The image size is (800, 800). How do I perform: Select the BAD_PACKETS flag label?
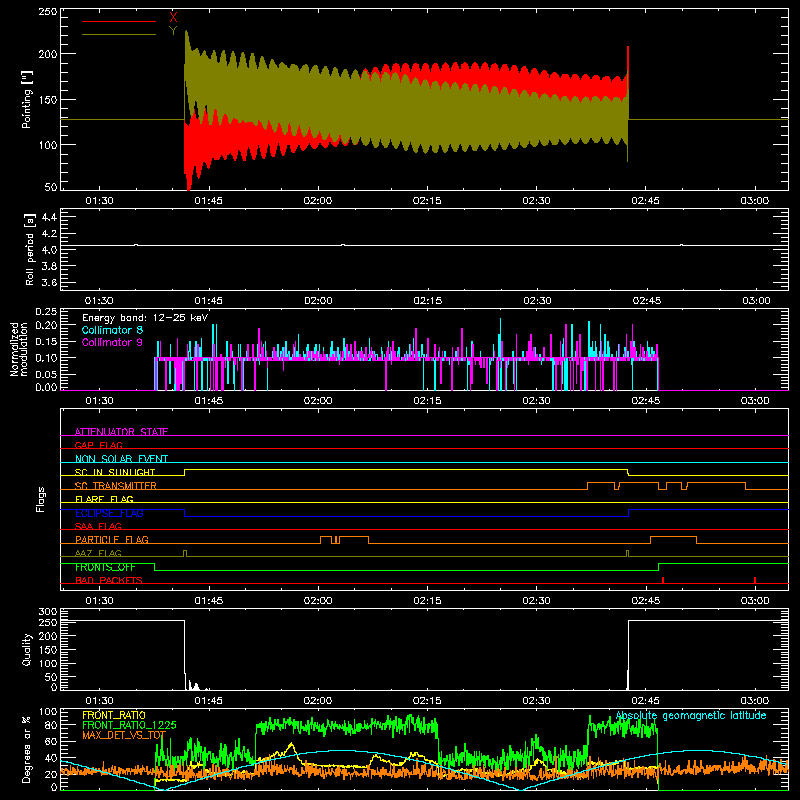click(109, 580)
